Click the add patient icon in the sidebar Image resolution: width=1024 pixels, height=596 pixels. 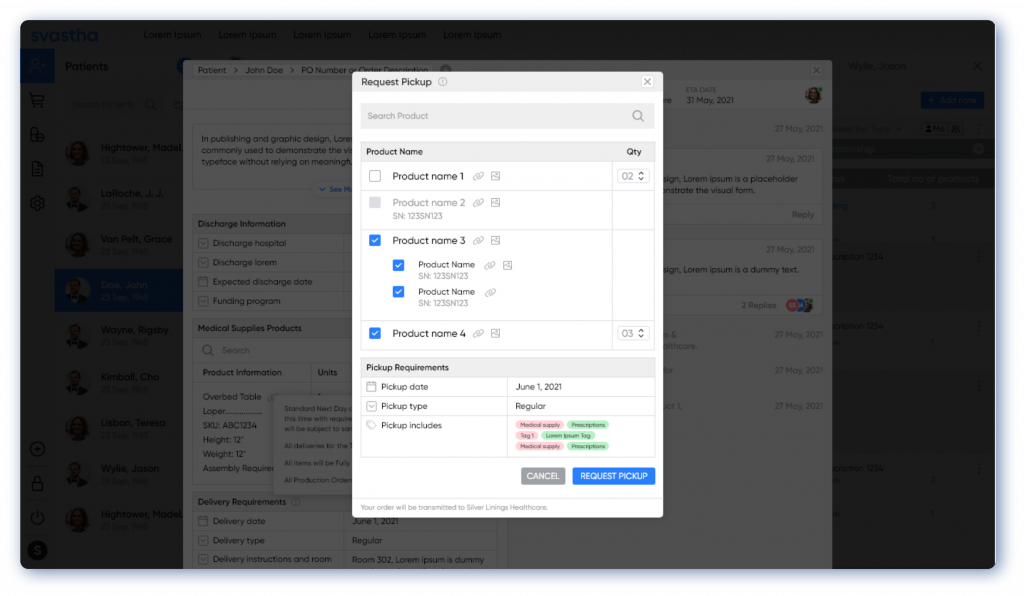coord(37,66)
